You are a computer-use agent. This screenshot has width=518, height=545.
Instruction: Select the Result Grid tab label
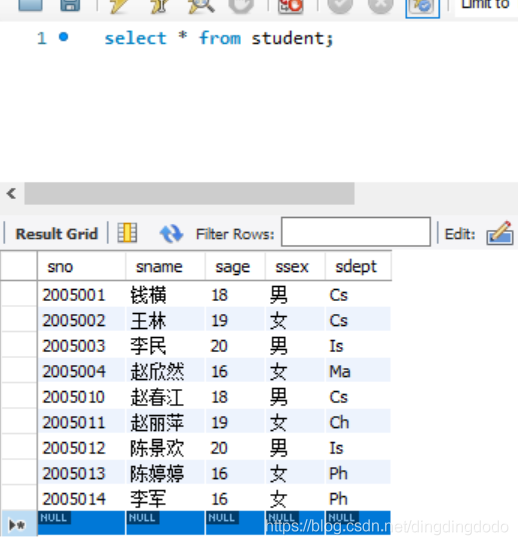[x=57, y=234]
